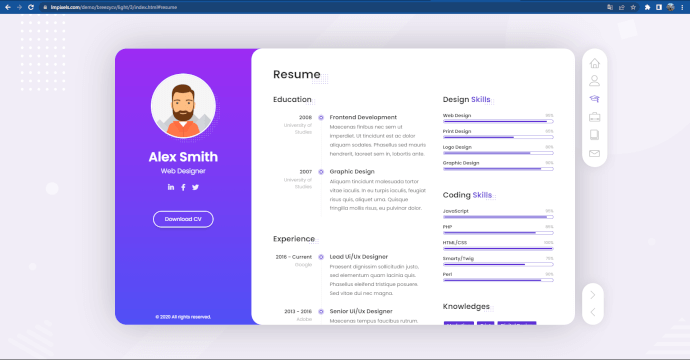Go to next page with right chevron

pos(593,295)
